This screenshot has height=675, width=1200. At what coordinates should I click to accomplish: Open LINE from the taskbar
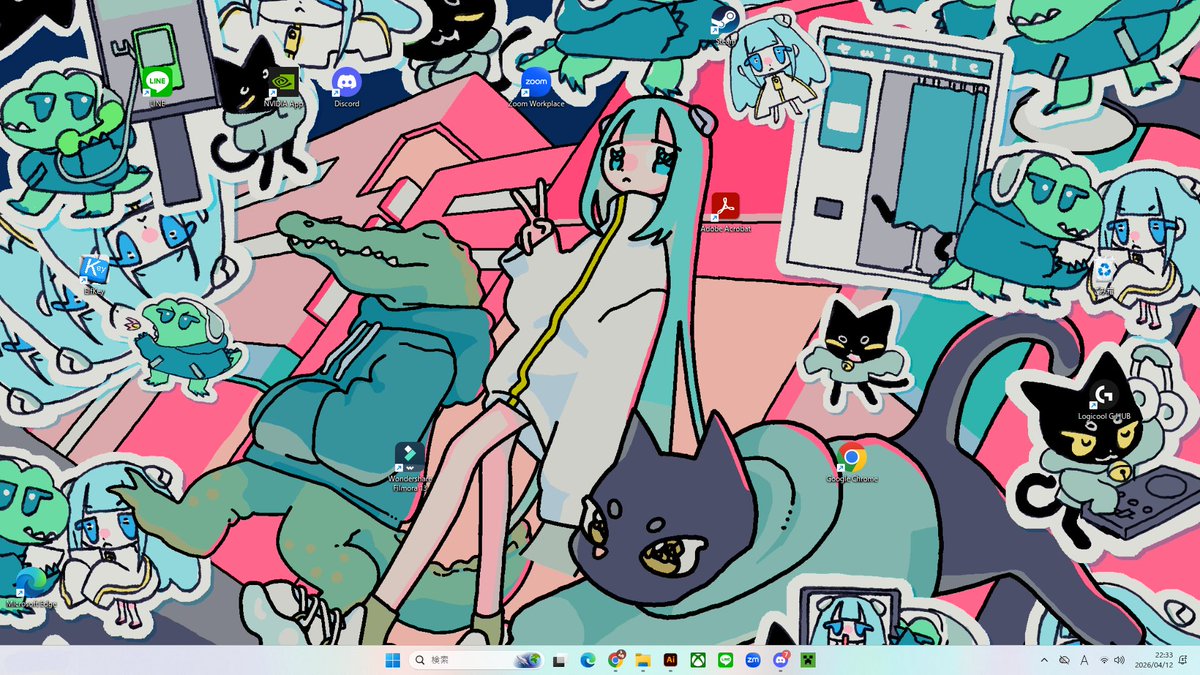[726, 660]
